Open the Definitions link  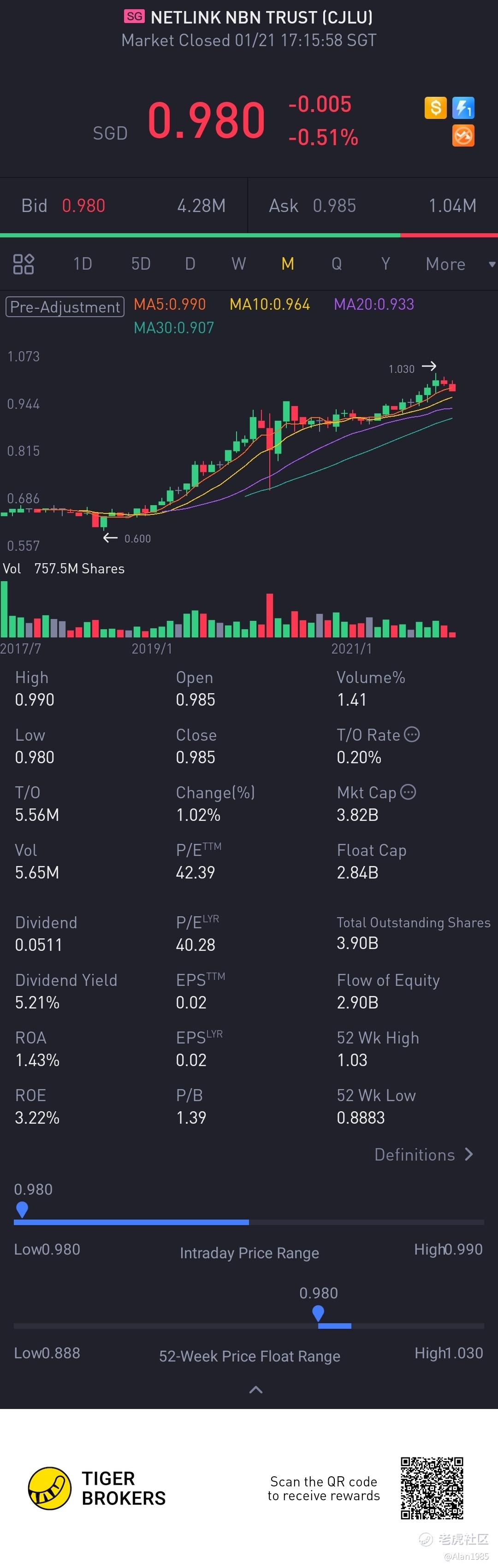click(x=423, y=1155)
